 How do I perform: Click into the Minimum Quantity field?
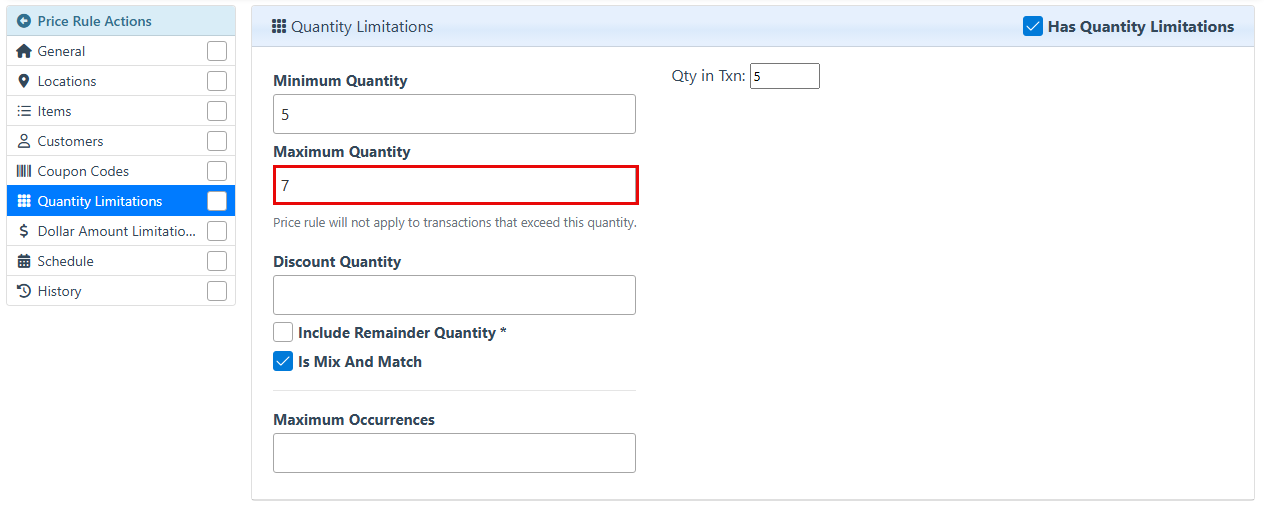pos(454,114)
